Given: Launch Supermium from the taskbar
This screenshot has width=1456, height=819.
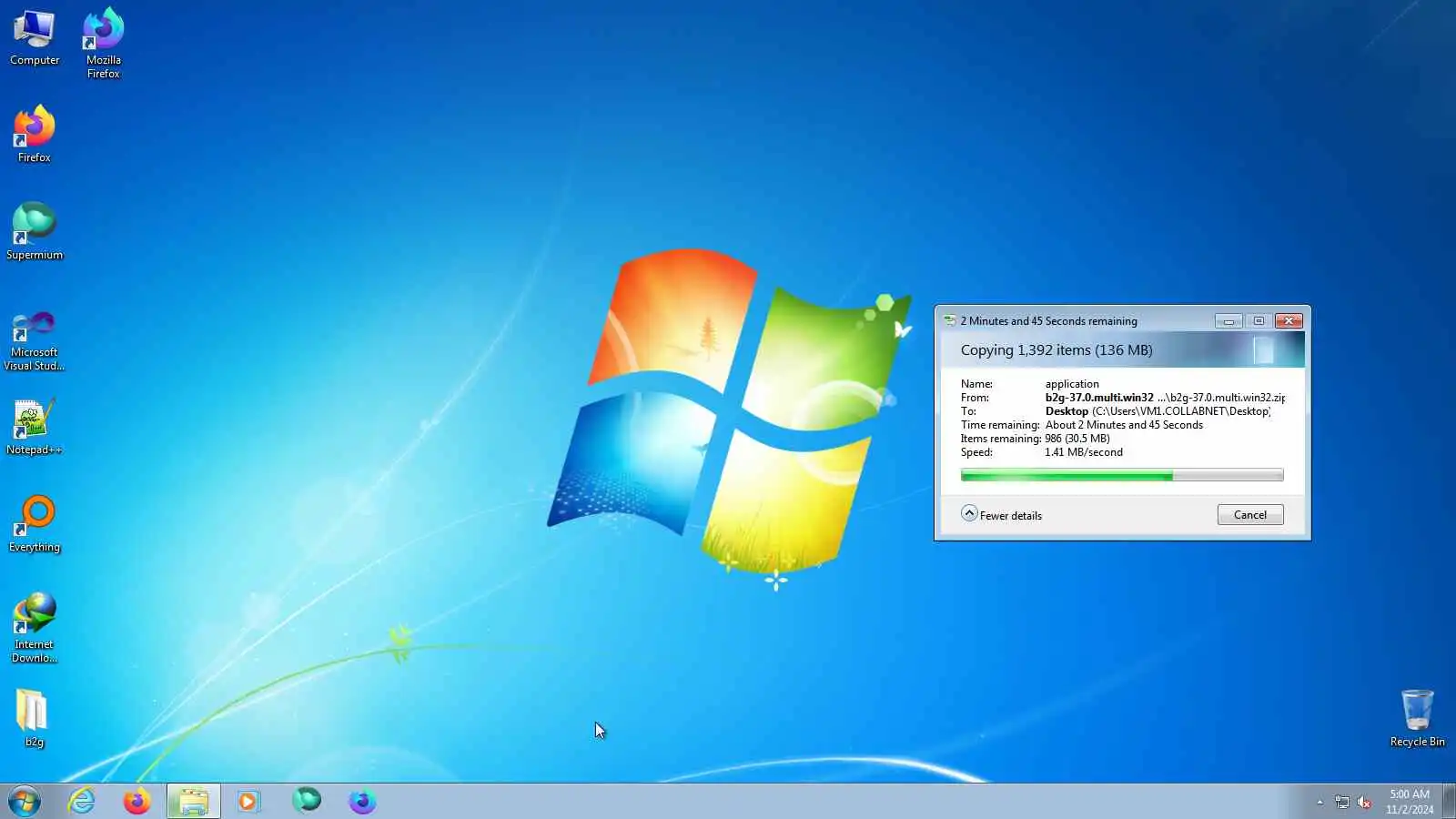Looking at the screenshot, I should click(307, 801).
